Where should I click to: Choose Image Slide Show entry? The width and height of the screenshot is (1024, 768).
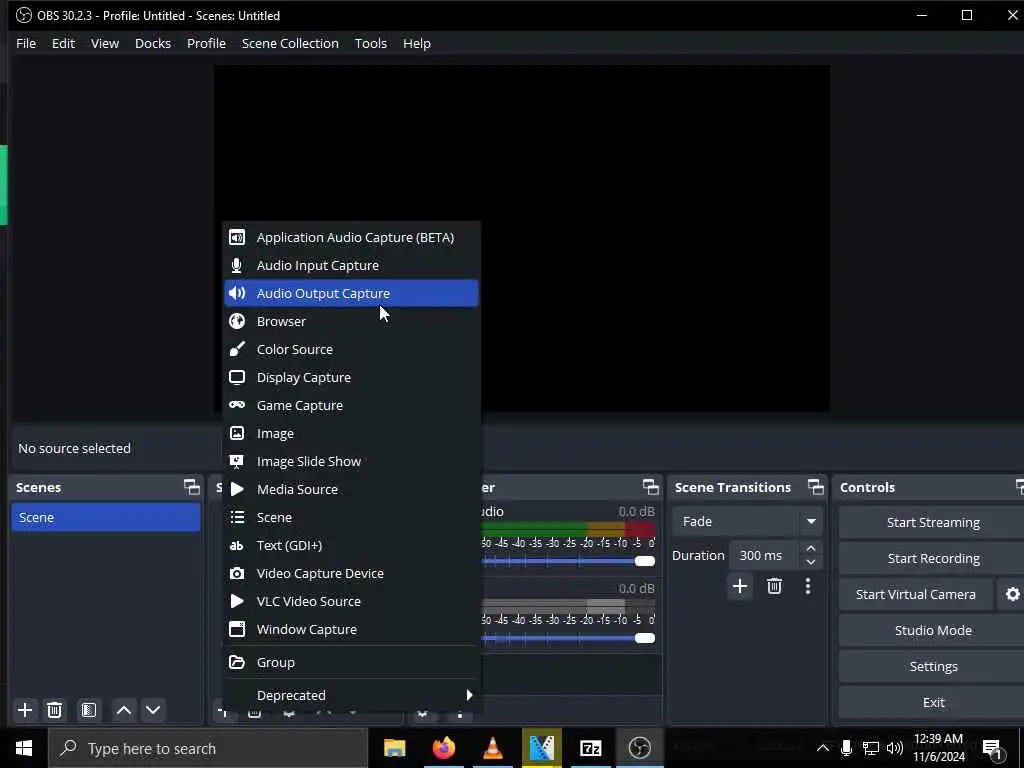pyautogui.click(x=351, y=462)
